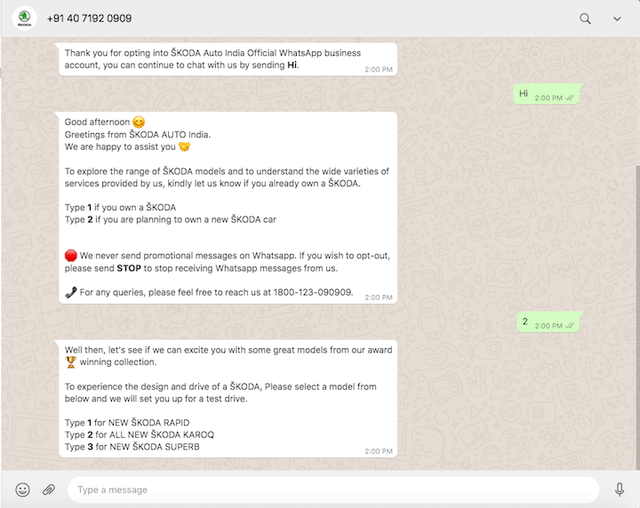Click 'To explore the range of ŠKODA models' paragraph

coord(227,177)
